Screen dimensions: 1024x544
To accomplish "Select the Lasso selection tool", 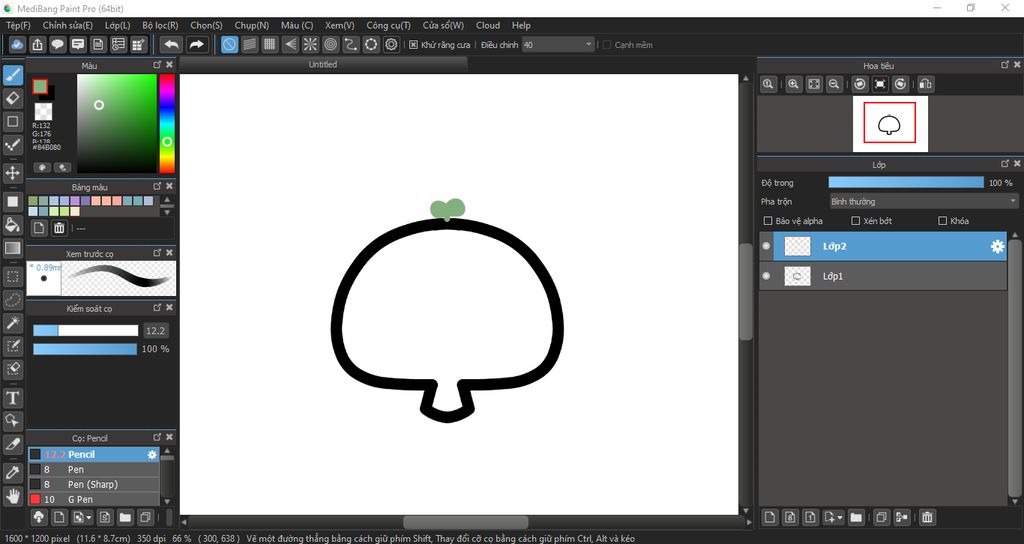I will coord(12,300).
